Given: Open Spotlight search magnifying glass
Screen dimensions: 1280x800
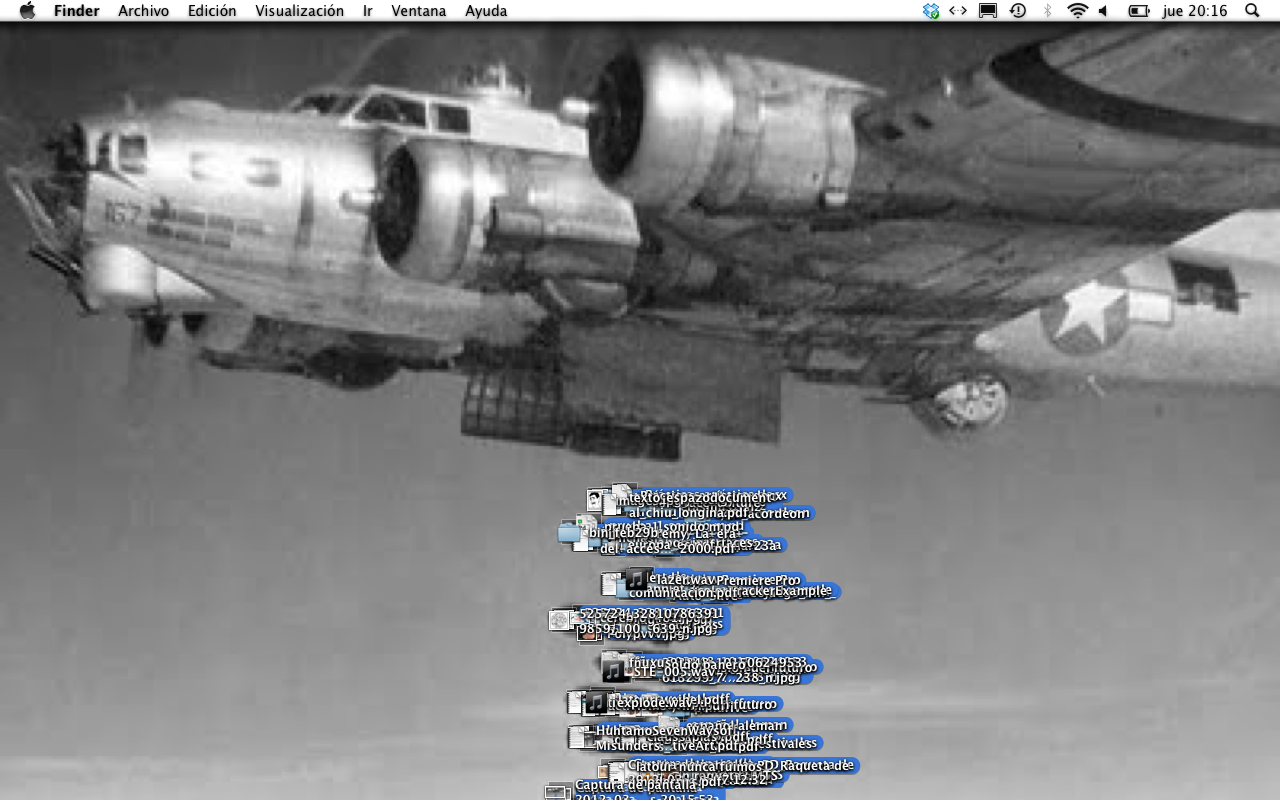Looking at the screenshot, I should tap(1252, 11).
